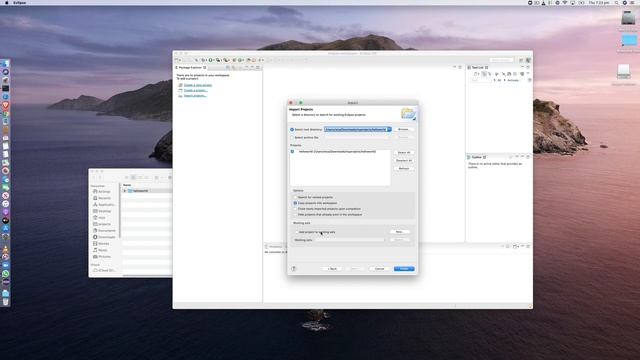Toggle the helloworld project checkbox in Projects list
Screen dimensions: 640x360
pos(292,151)
